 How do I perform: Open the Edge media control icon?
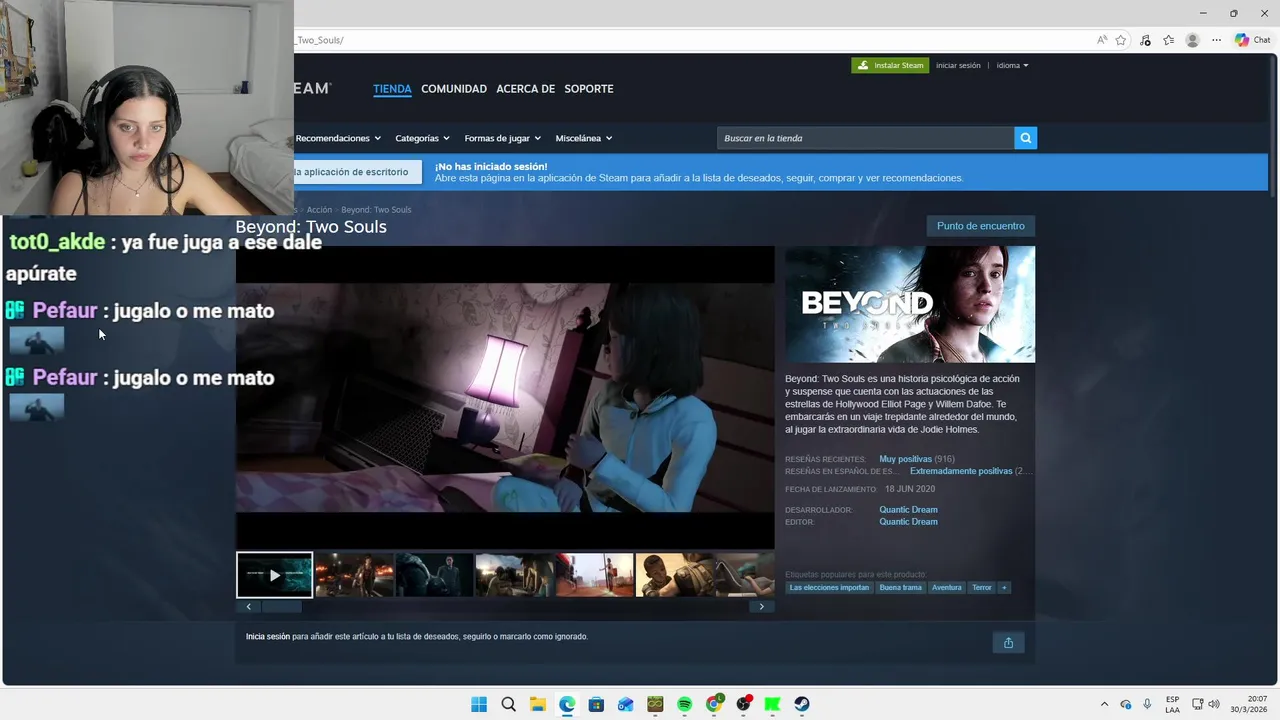pos(1145,40)
